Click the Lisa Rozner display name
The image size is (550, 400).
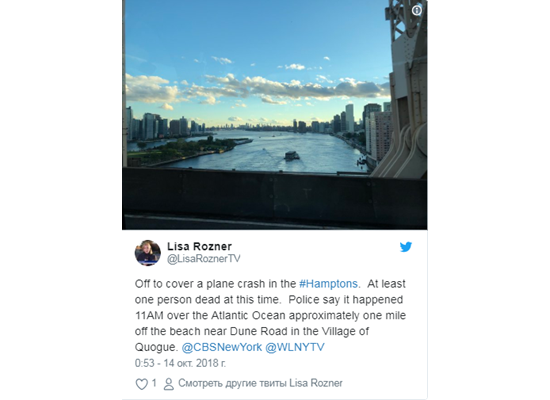tap(199, 246)
